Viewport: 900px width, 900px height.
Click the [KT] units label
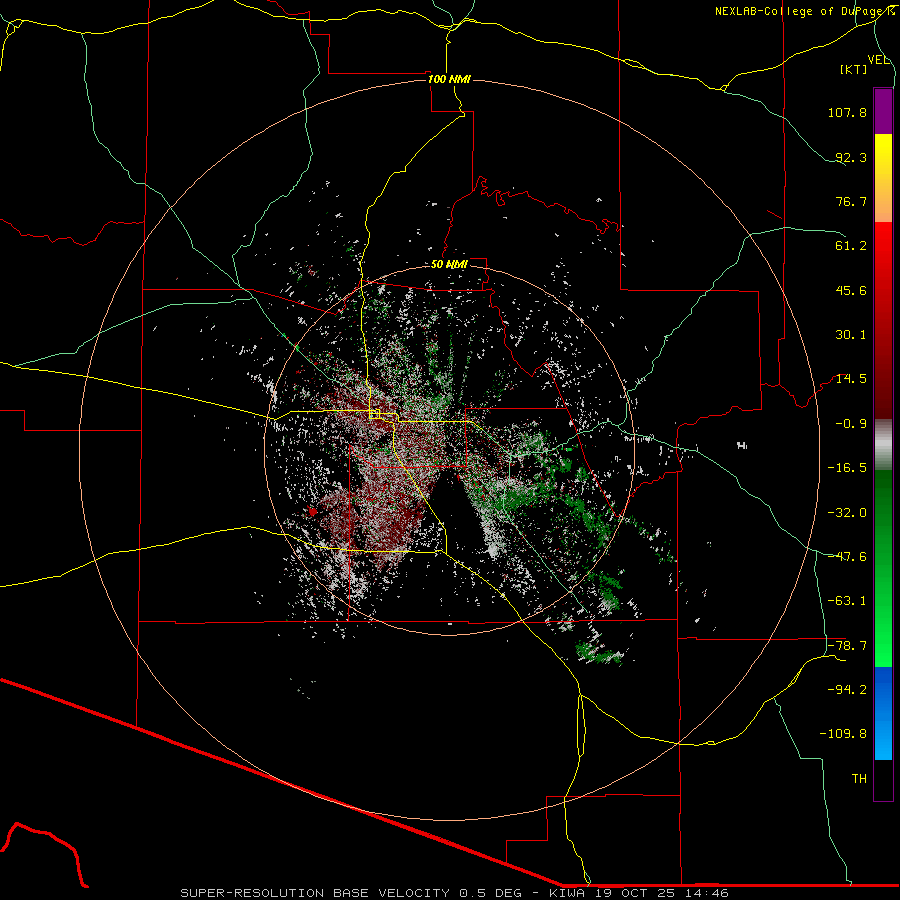coord(854,70)
